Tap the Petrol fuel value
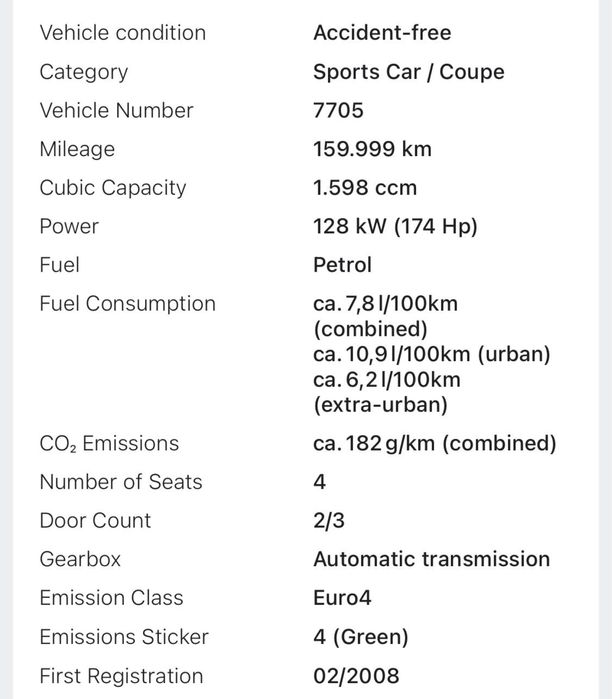The width and height of the screenshot is (612, 699). (x=342, y=265)
